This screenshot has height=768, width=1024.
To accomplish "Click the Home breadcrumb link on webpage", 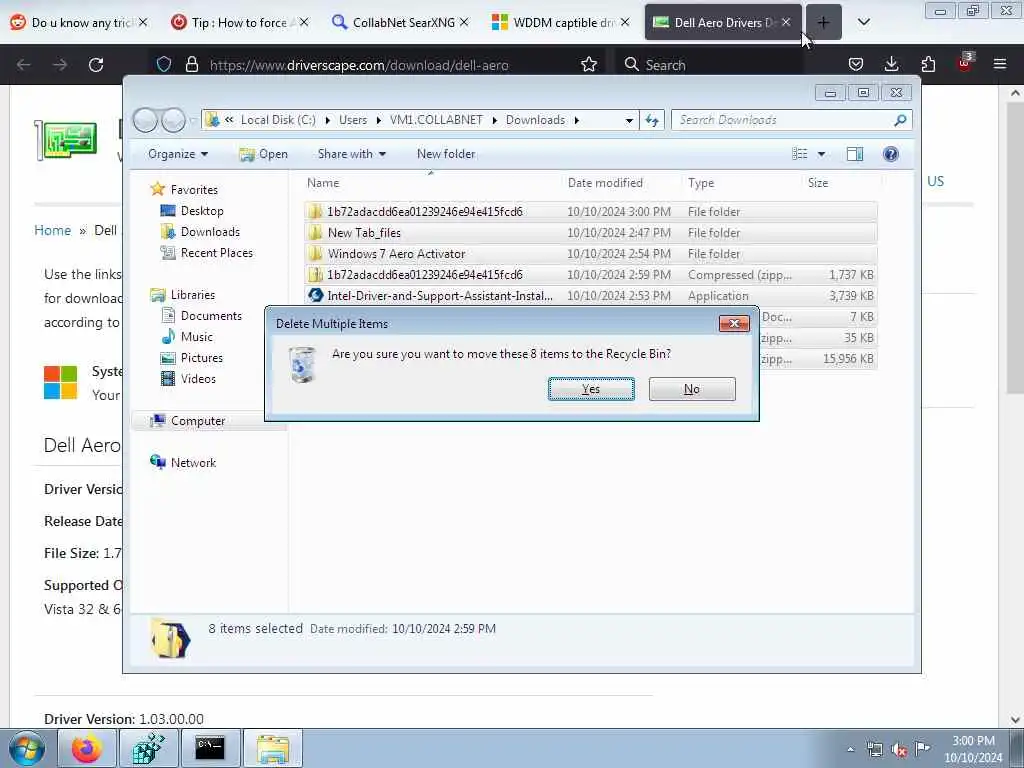I will pos(52,231).
